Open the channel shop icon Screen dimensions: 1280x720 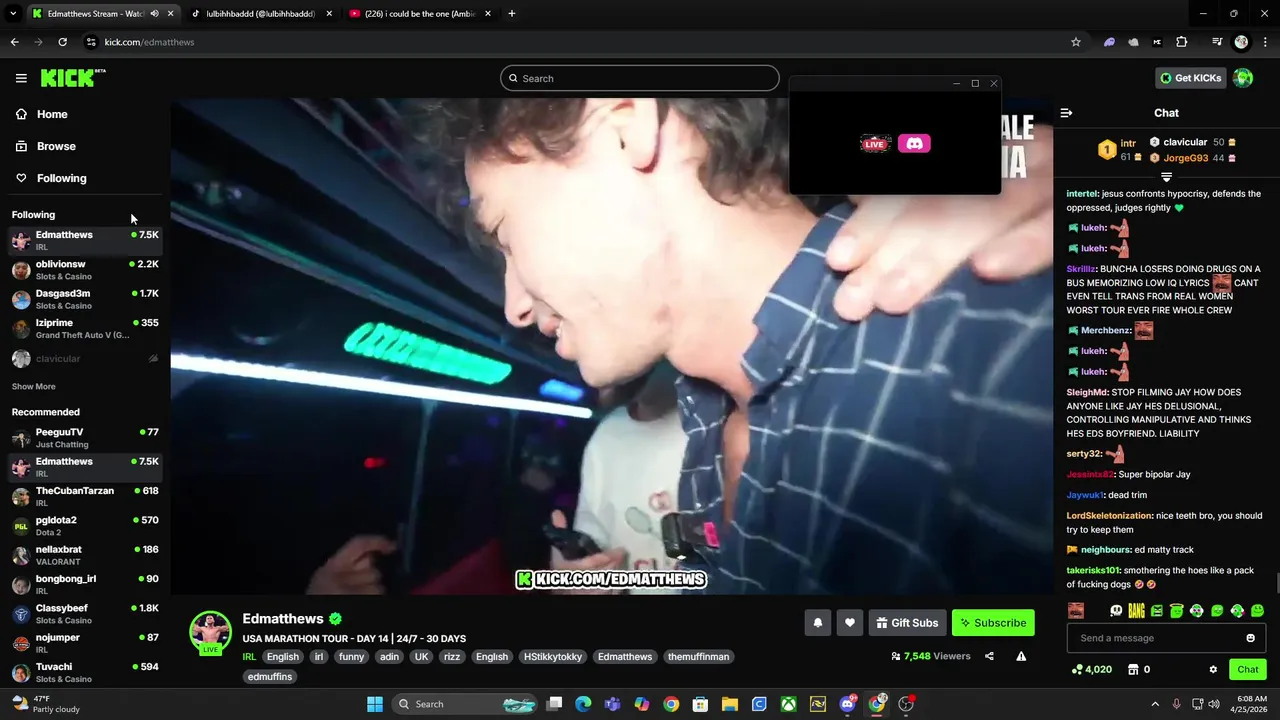pos(1133,669)
